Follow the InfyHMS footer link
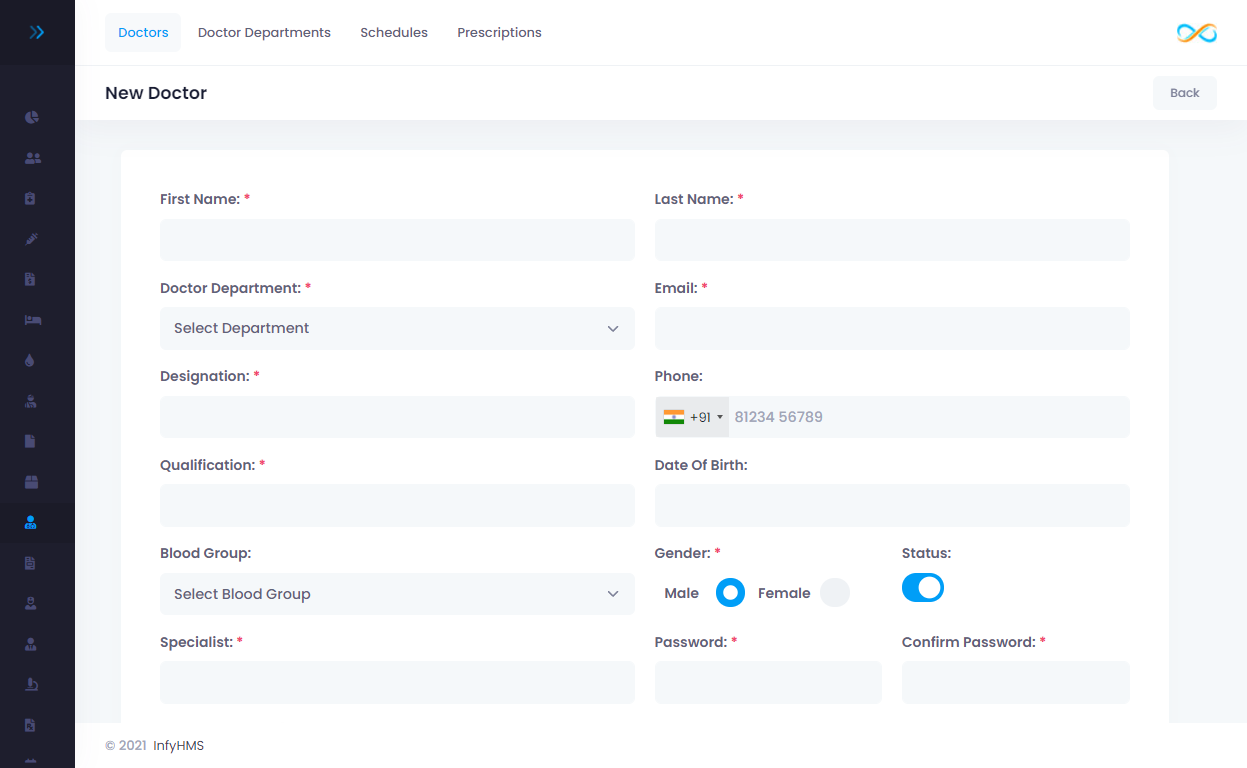This screenshot has height=768, width=1247. [x=178, y=746]
